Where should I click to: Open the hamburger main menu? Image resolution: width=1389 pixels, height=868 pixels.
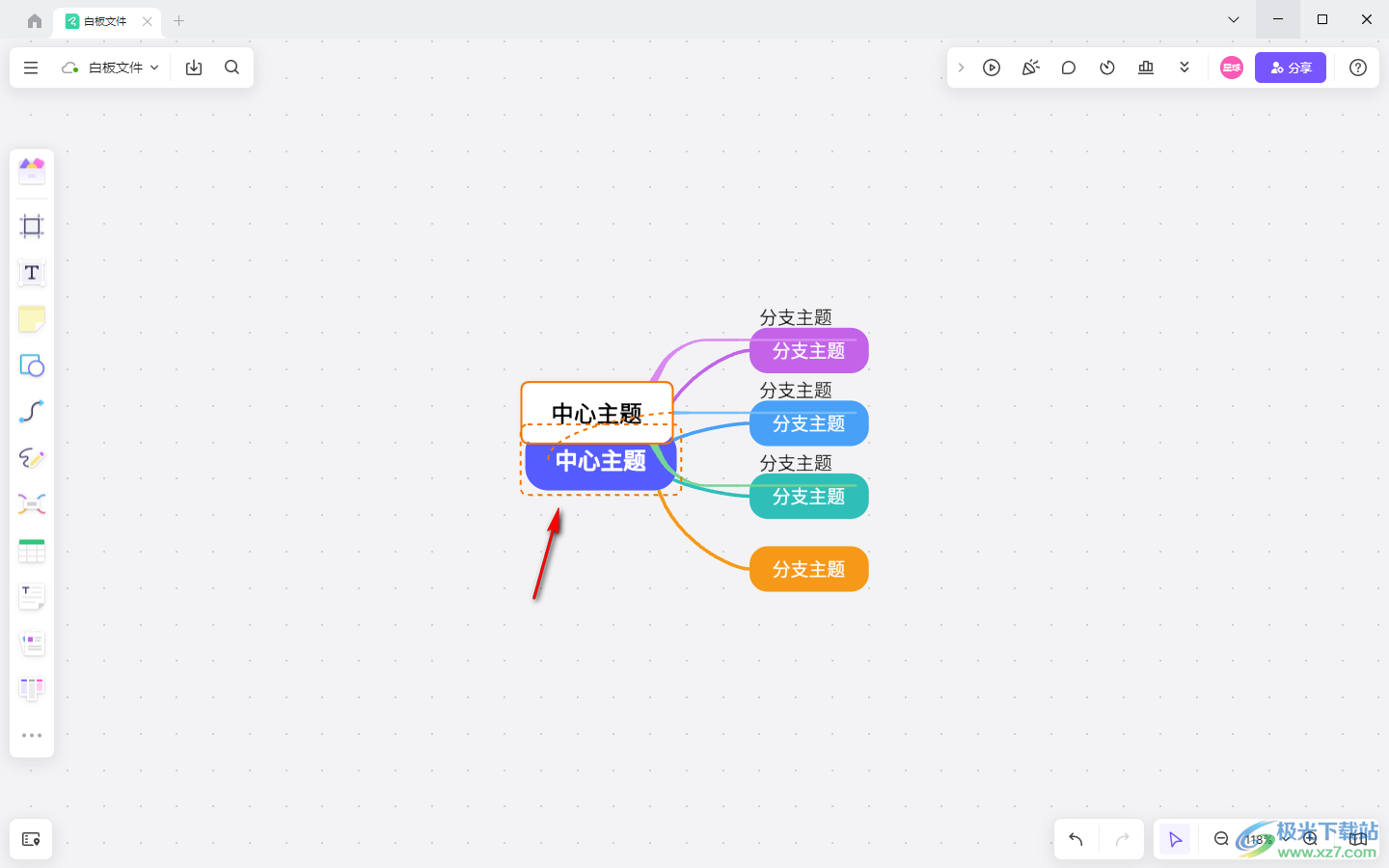31,68
